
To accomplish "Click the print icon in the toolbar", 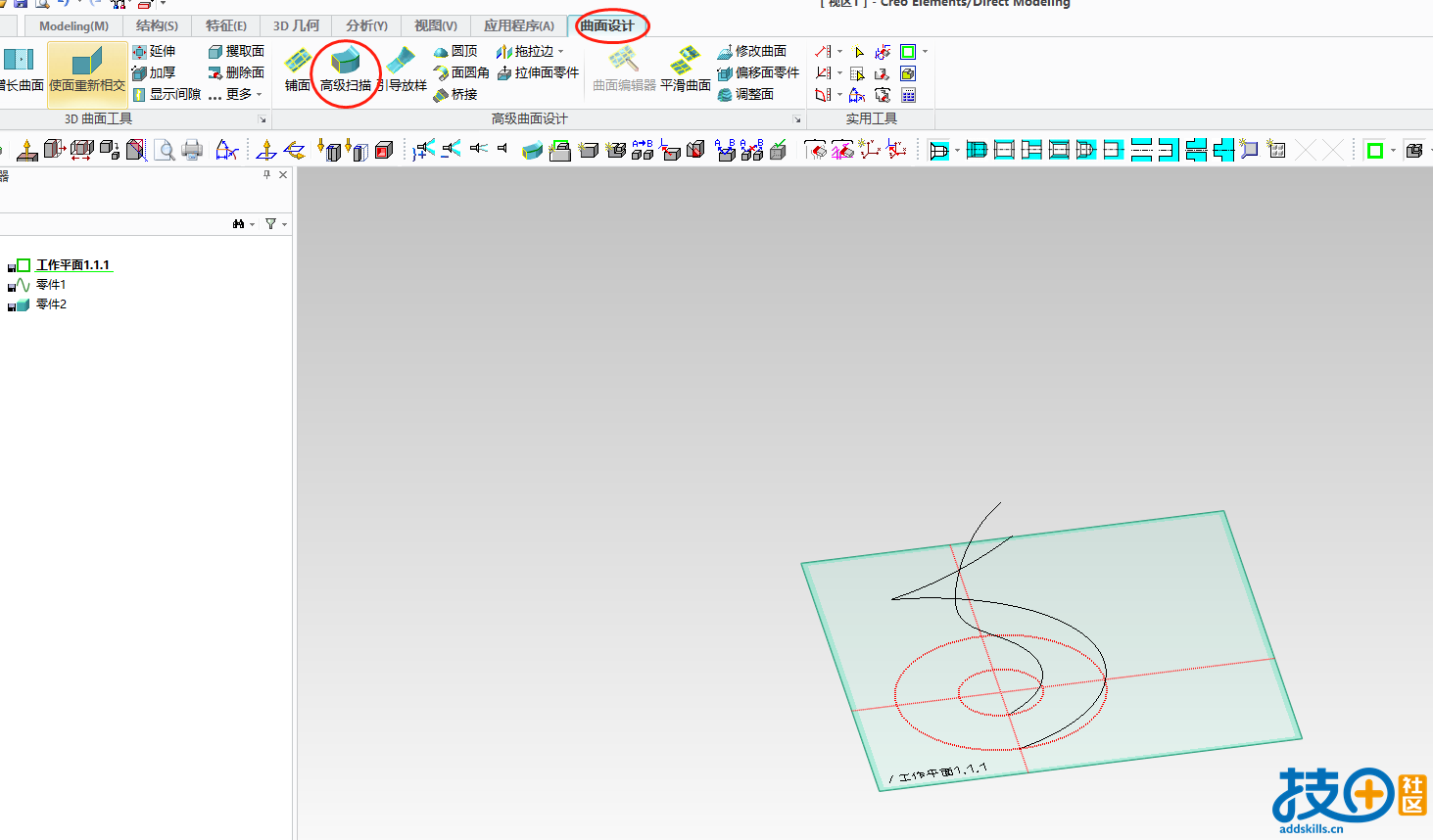I will pyautogui.click(x=192, y=150).
